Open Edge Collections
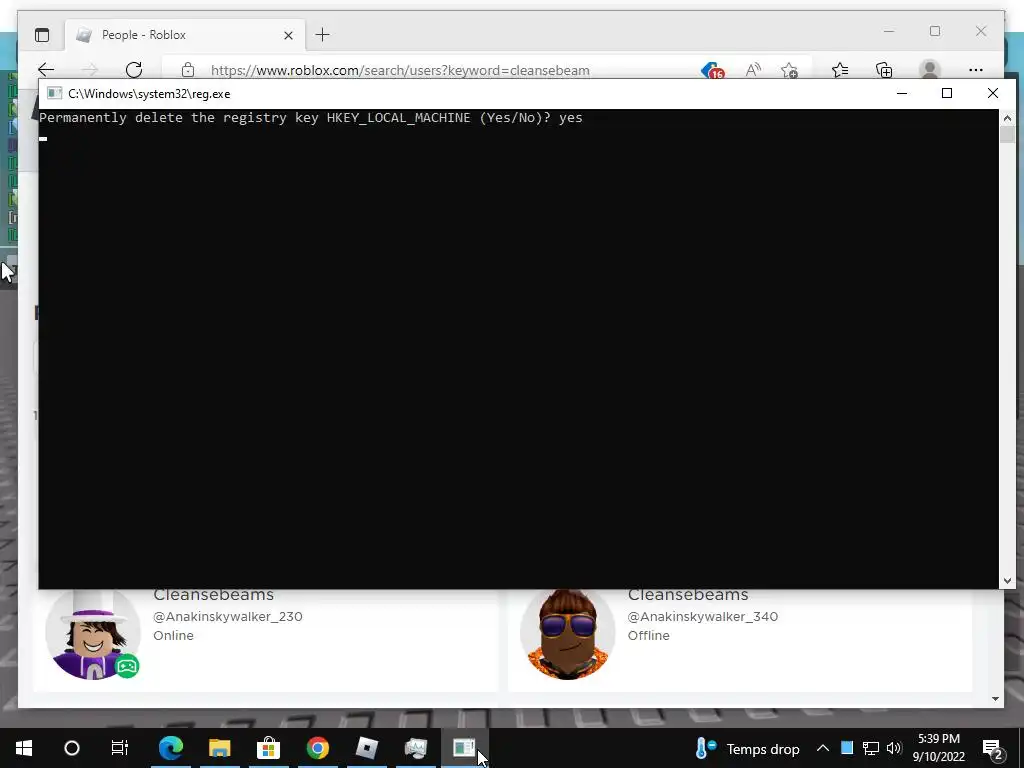Screen dimensions: 1024x768 884,70
